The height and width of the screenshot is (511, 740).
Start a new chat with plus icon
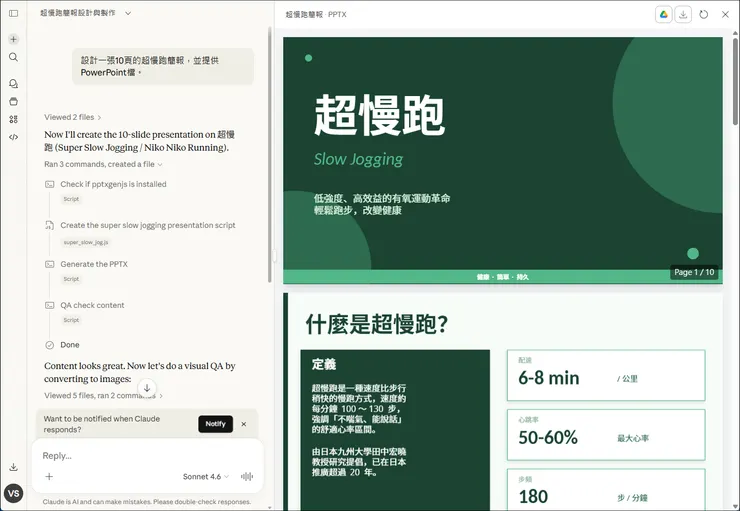pyautogui.click(x=13, y=39)
